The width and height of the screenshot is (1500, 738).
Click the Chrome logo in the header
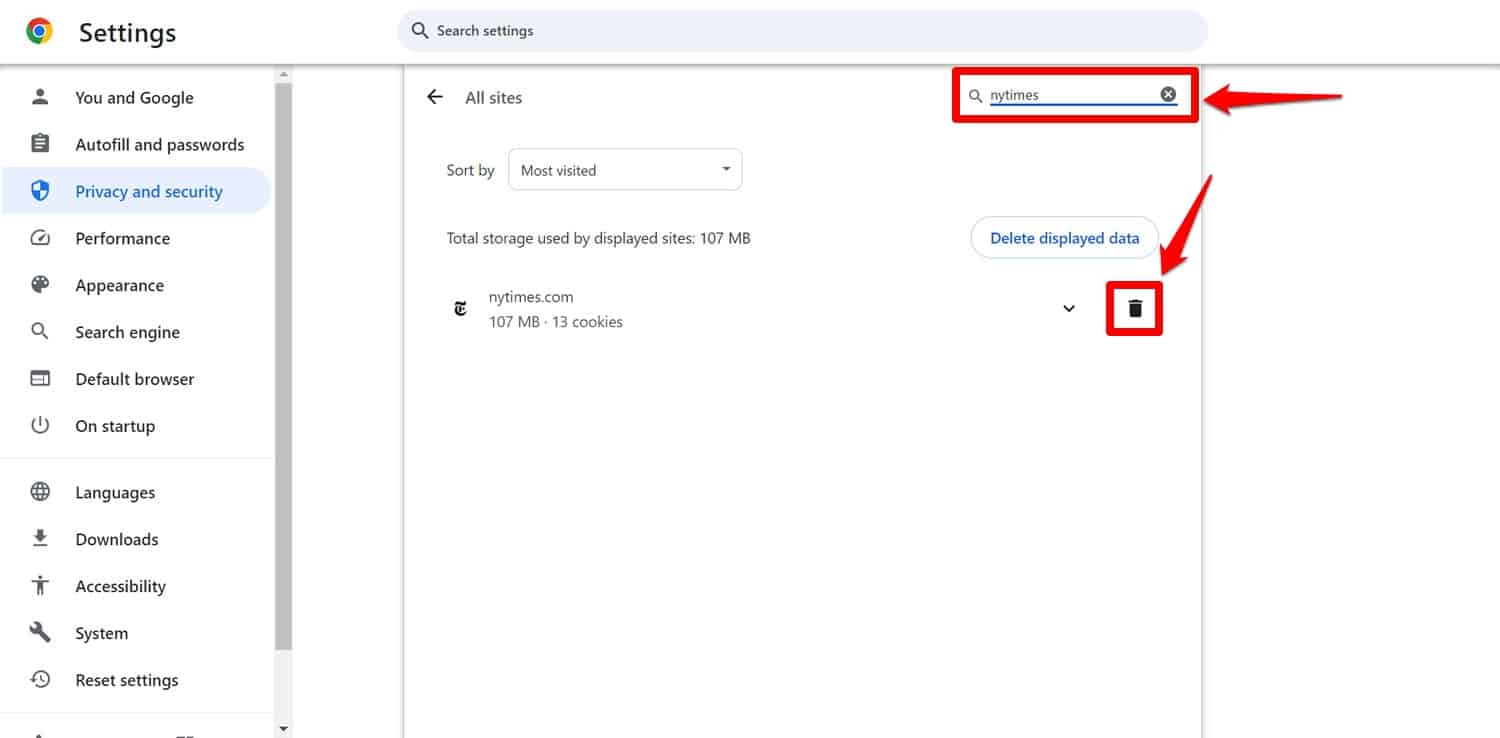(39, 32)
